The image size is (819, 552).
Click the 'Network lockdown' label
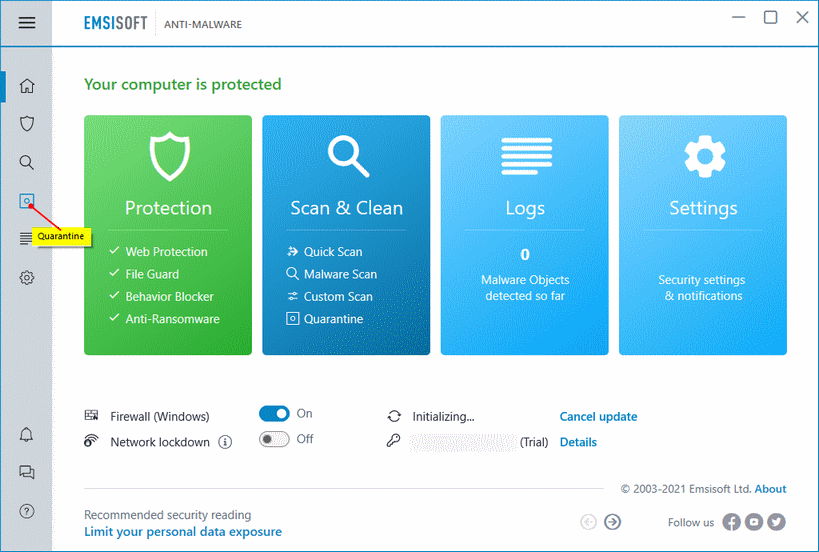160,442
